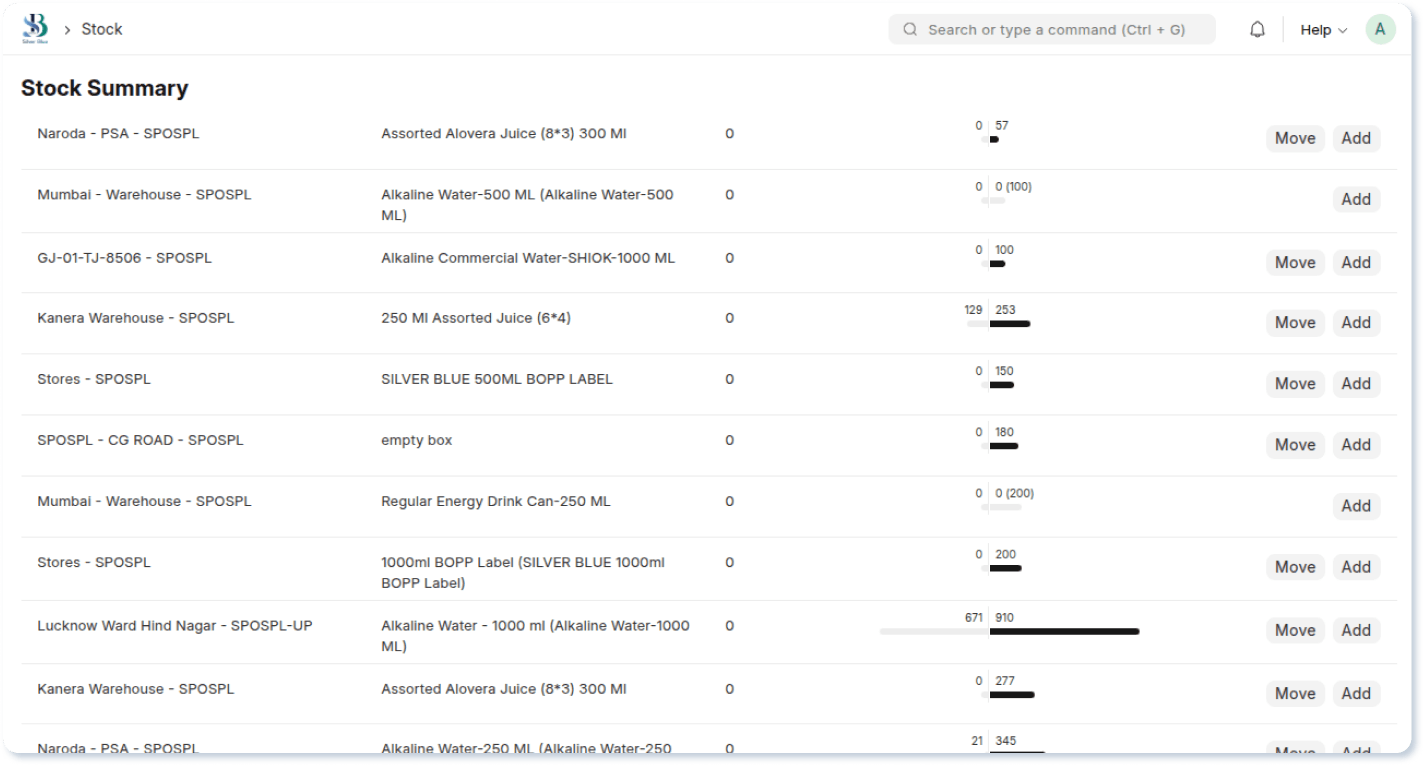Add stock for Regular Energy Drink Can-250 ML
Viewport: 1424px width, 765px height.
pos(1355,506)
